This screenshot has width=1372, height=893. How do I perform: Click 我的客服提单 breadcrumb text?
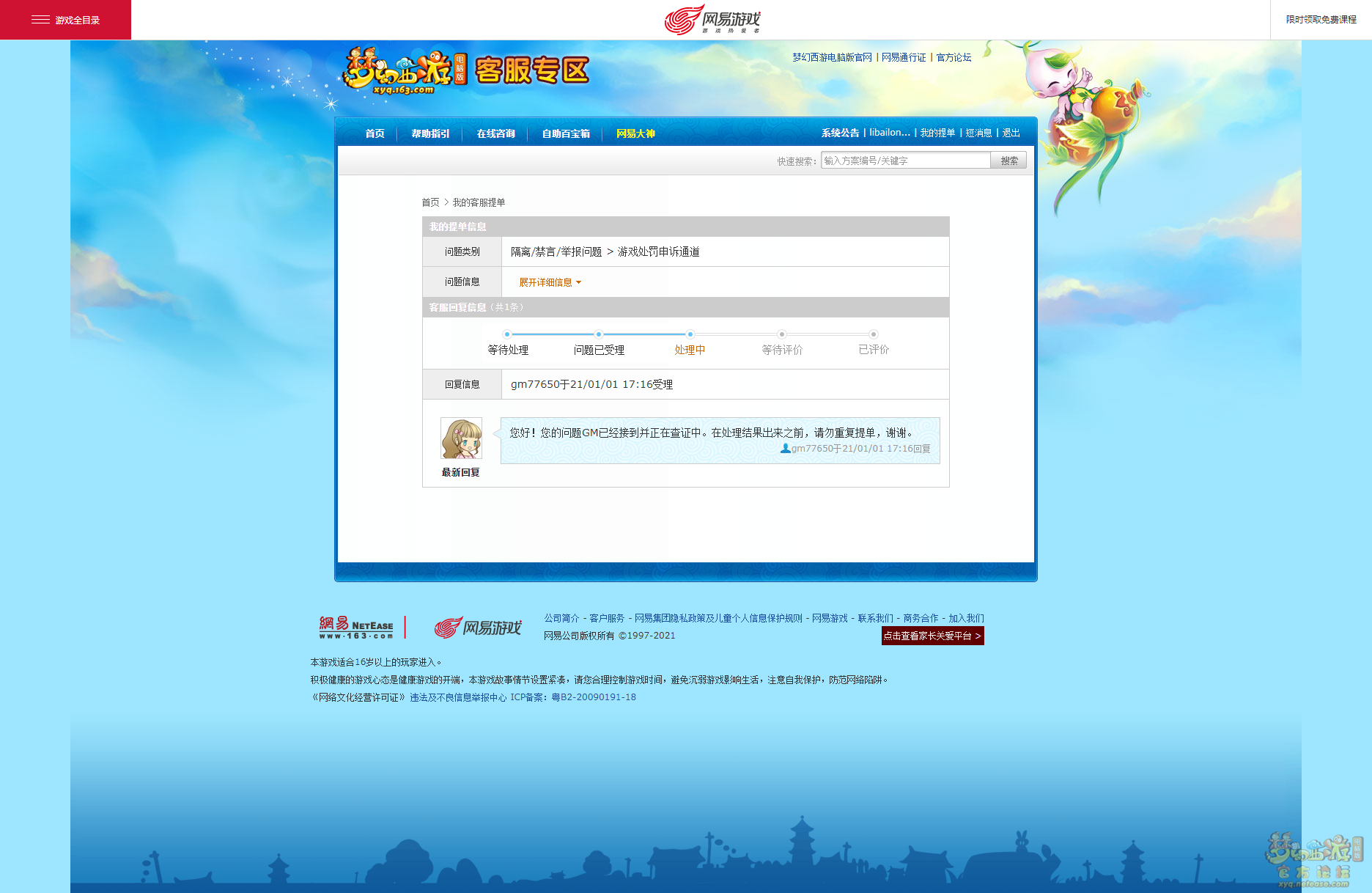(x=479, y=202)
